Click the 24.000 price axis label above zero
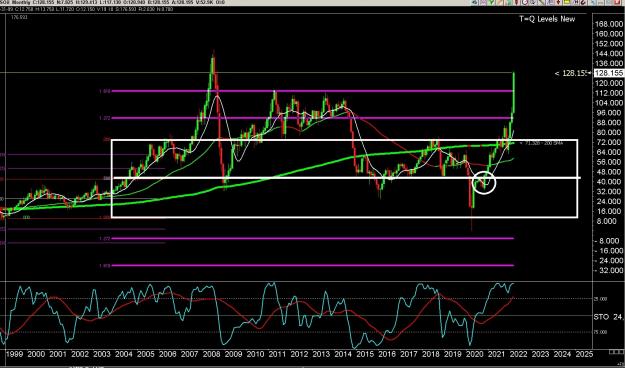Image resolution: width=625 pixels, height=368 pixels. [610, 201]
